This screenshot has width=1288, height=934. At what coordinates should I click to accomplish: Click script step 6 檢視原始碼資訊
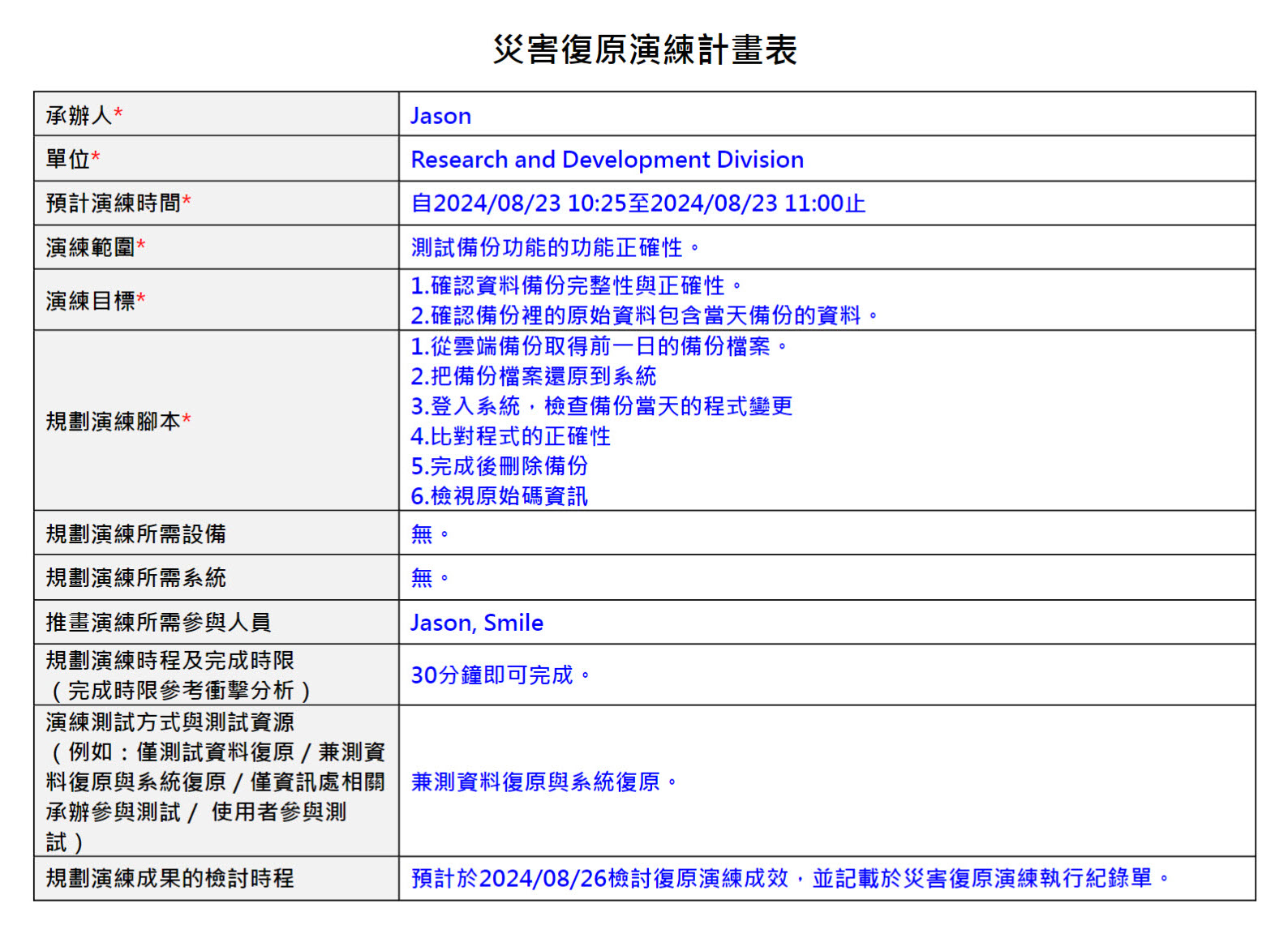coord(499,496)
